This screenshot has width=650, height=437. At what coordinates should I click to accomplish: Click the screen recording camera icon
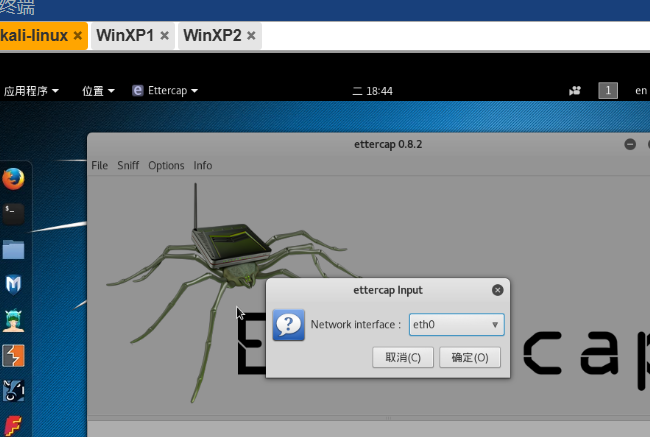575,90
